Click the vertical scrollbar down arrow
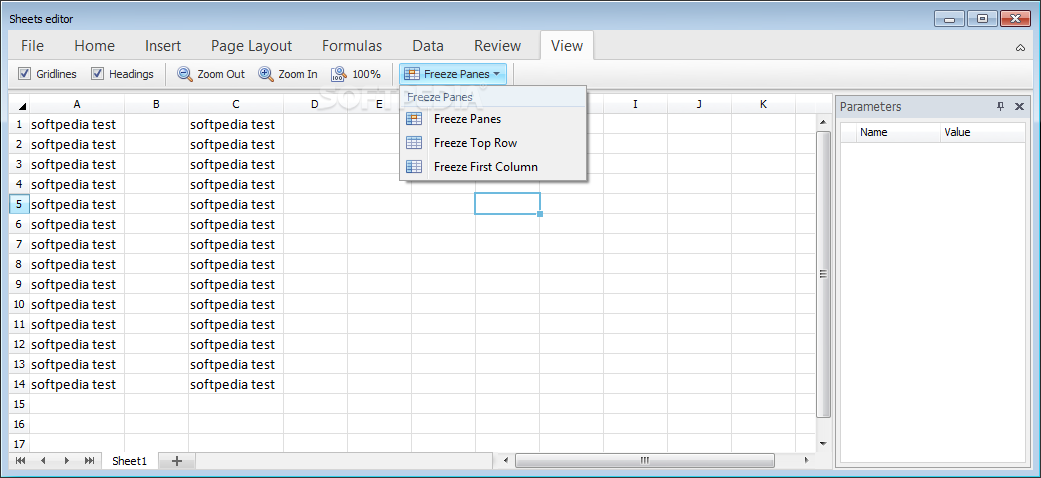The image size is (1041, 478). click(823, 443)
